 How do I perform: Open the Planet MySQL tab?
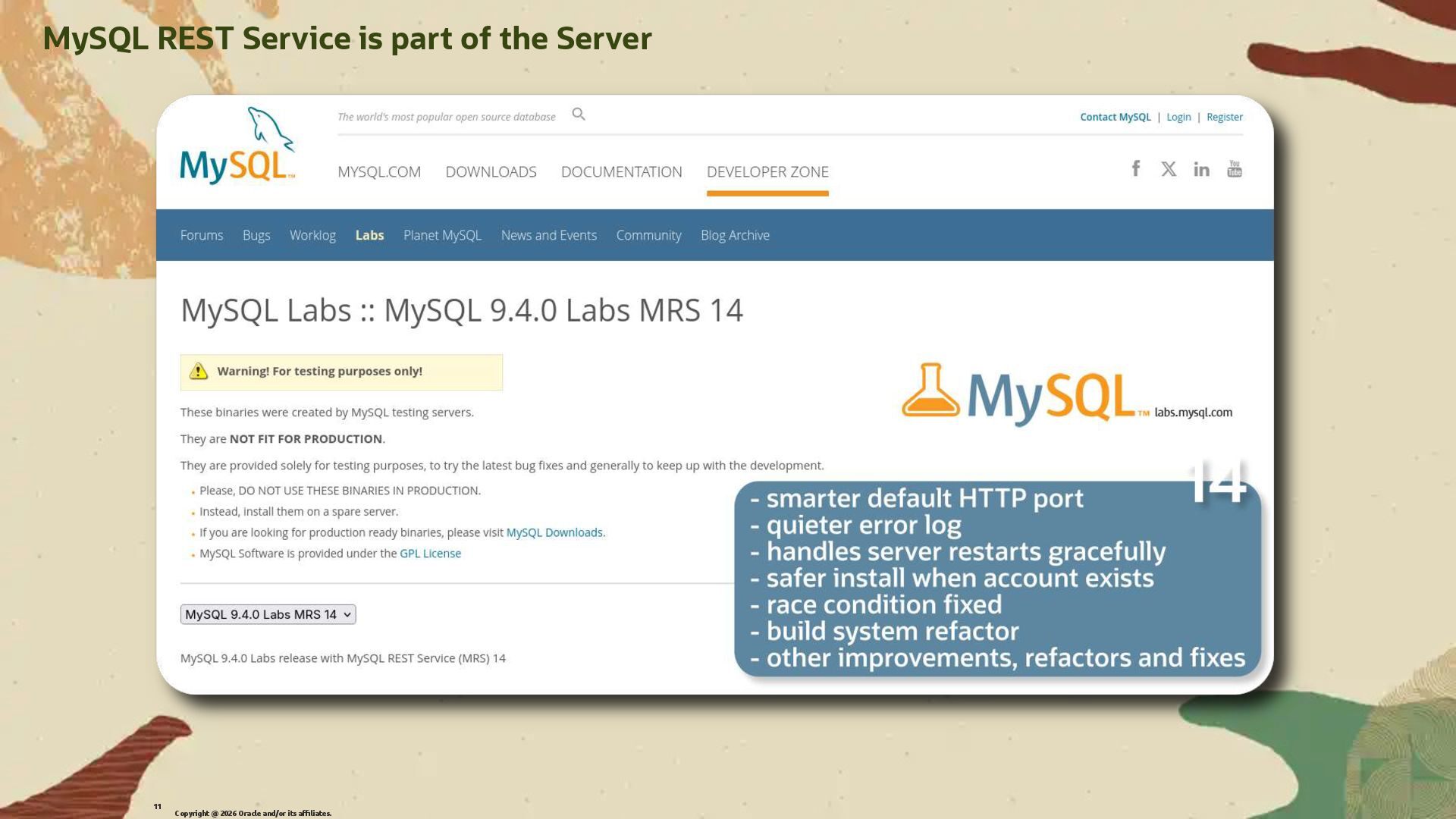click(442, 235)
